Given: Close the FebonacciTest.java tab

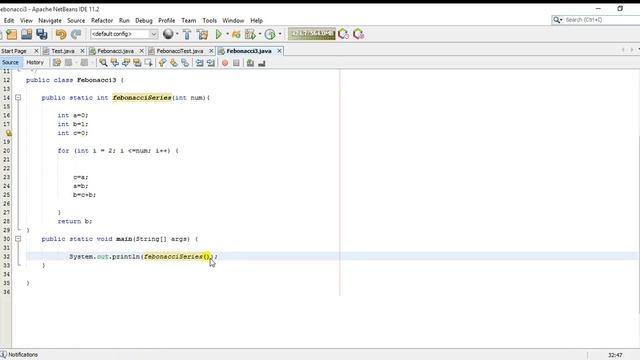Looking at the screenshot, I should click(x=211, y=51).
